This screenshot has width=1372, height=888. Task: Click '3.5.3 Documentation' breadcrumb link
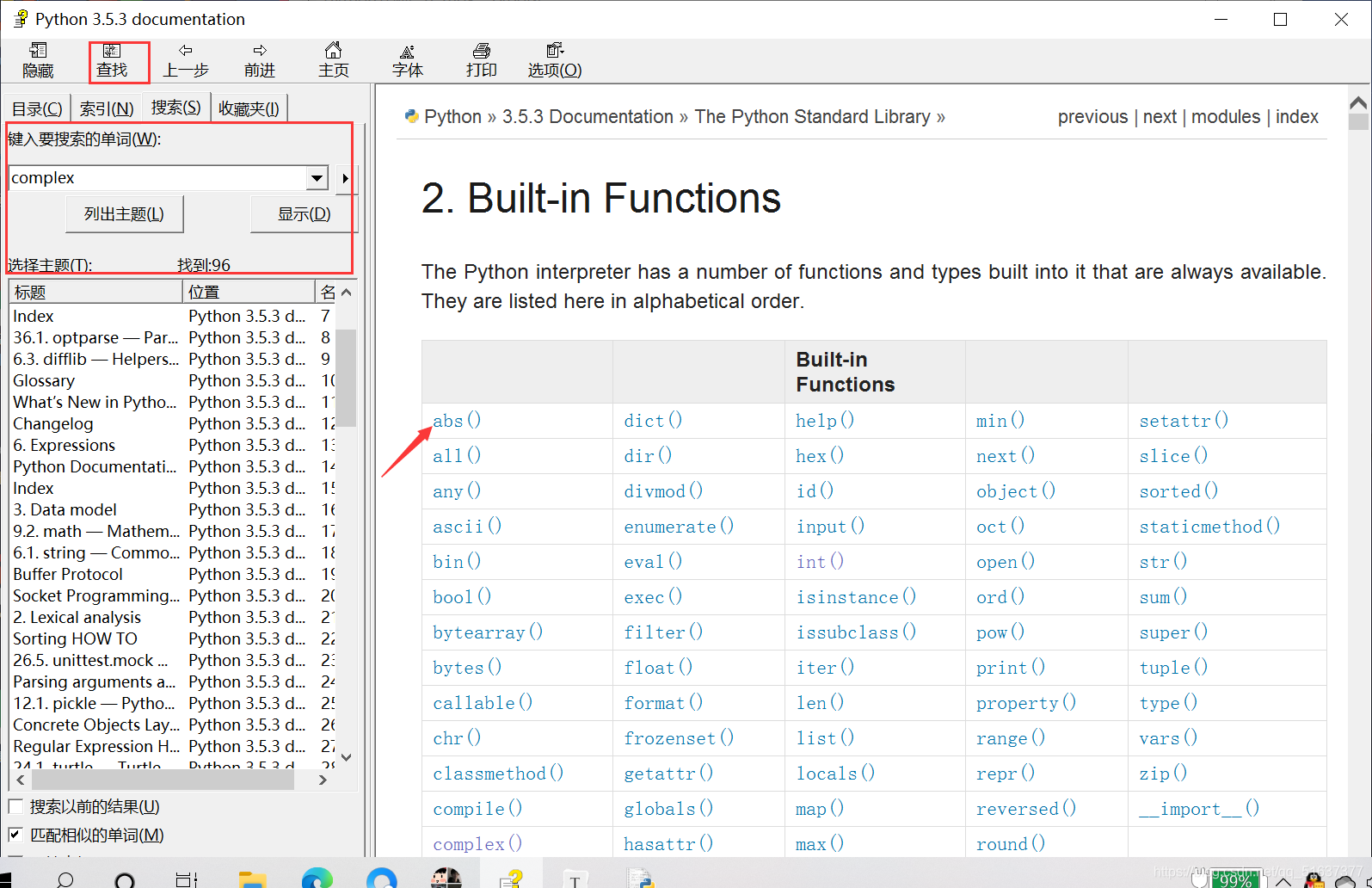[x=588, y=116]
